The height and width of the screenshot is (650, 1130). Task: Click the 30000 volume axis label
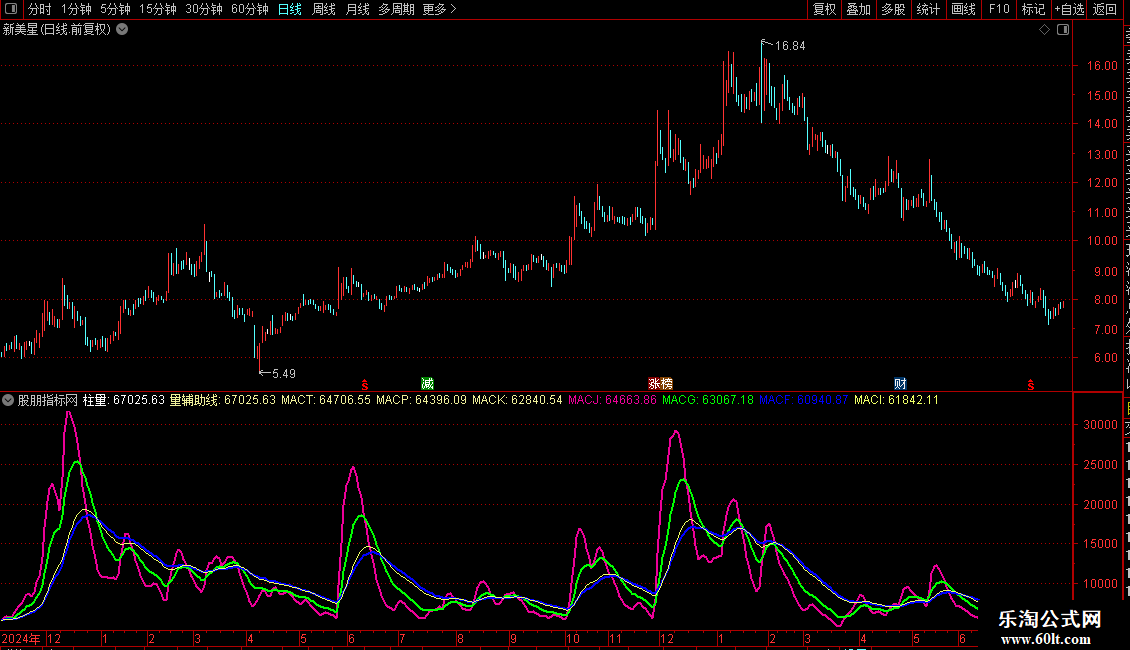coord(1100,425)
